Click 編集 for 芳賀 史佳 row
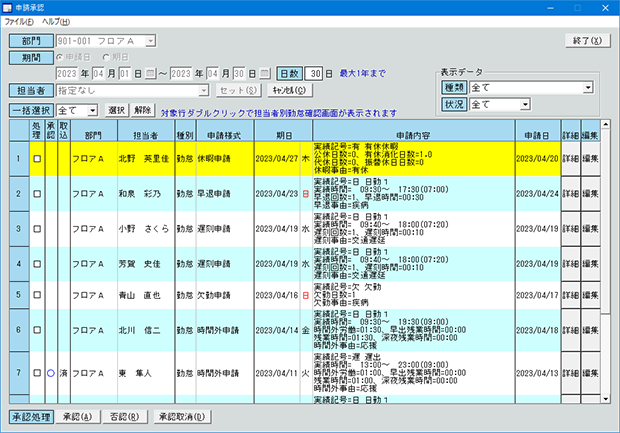Image resolution: width=620 pixels, height=433 pixels. click(590, 264)
